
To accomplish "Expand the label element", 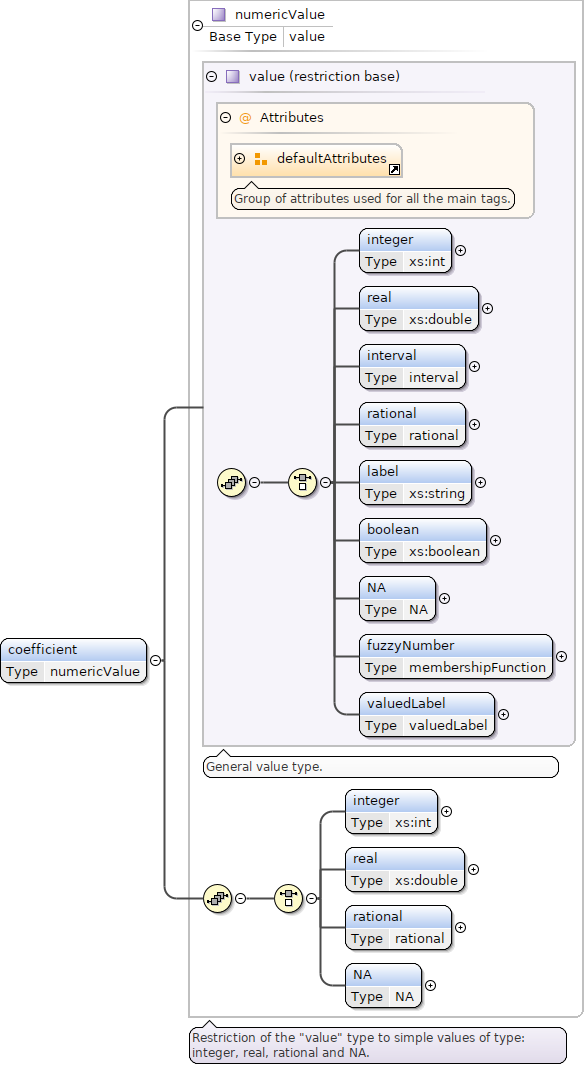I will pyautogui.click(x=480, y=482).
